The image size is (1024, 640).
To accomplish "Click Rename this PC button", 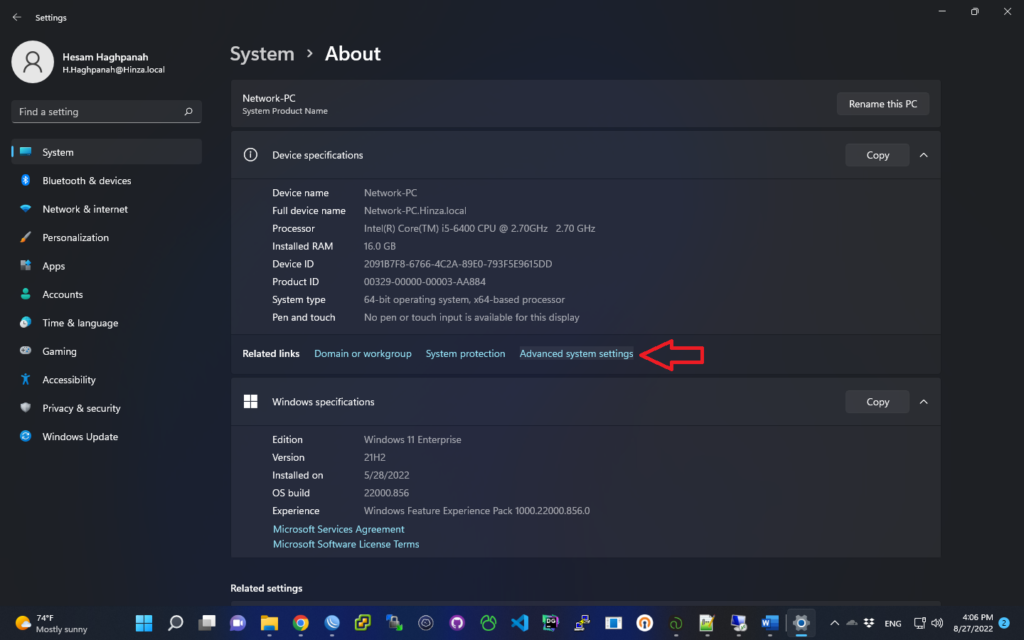I will tap(883, 104).
